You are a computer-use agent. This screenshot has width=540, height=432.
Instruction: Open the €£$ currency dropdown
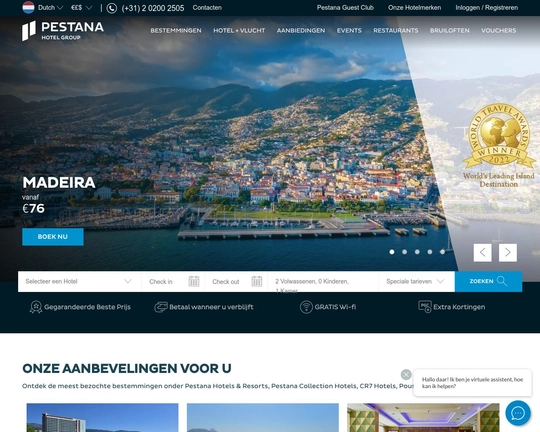click(81, 8)
